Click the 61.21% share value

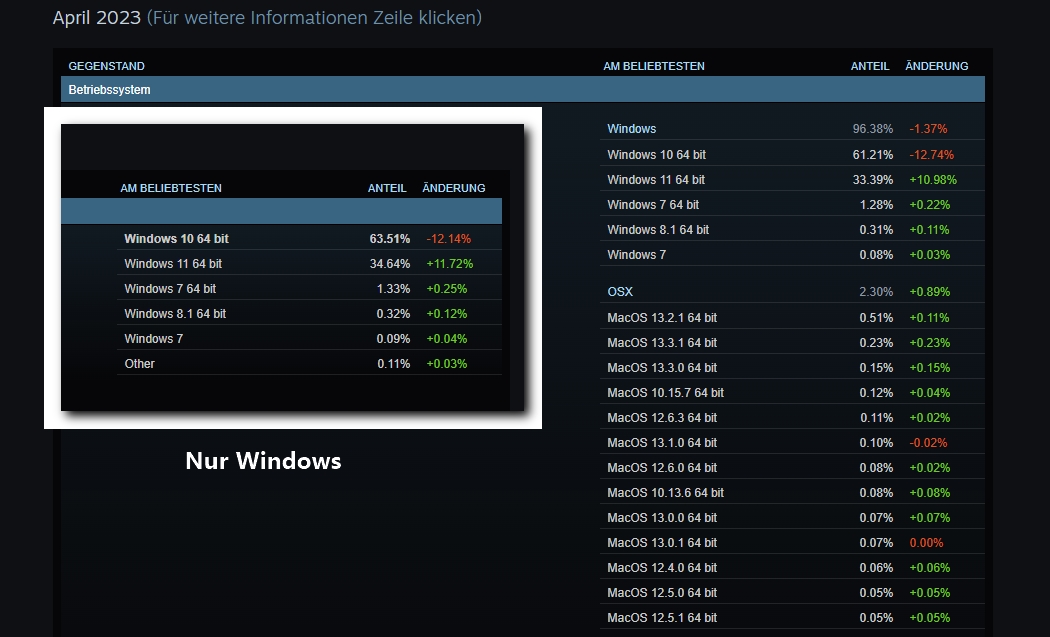point(873,155)
